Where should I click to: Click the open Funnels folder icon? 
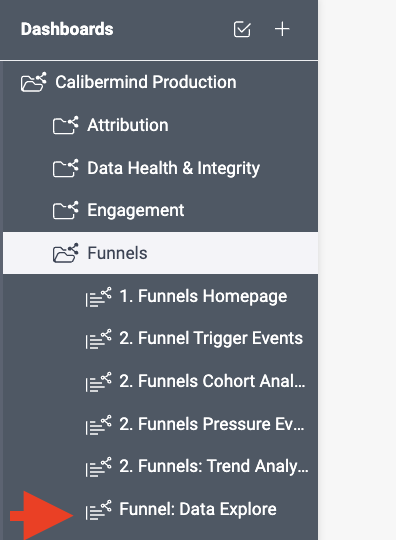pos(65,253)
